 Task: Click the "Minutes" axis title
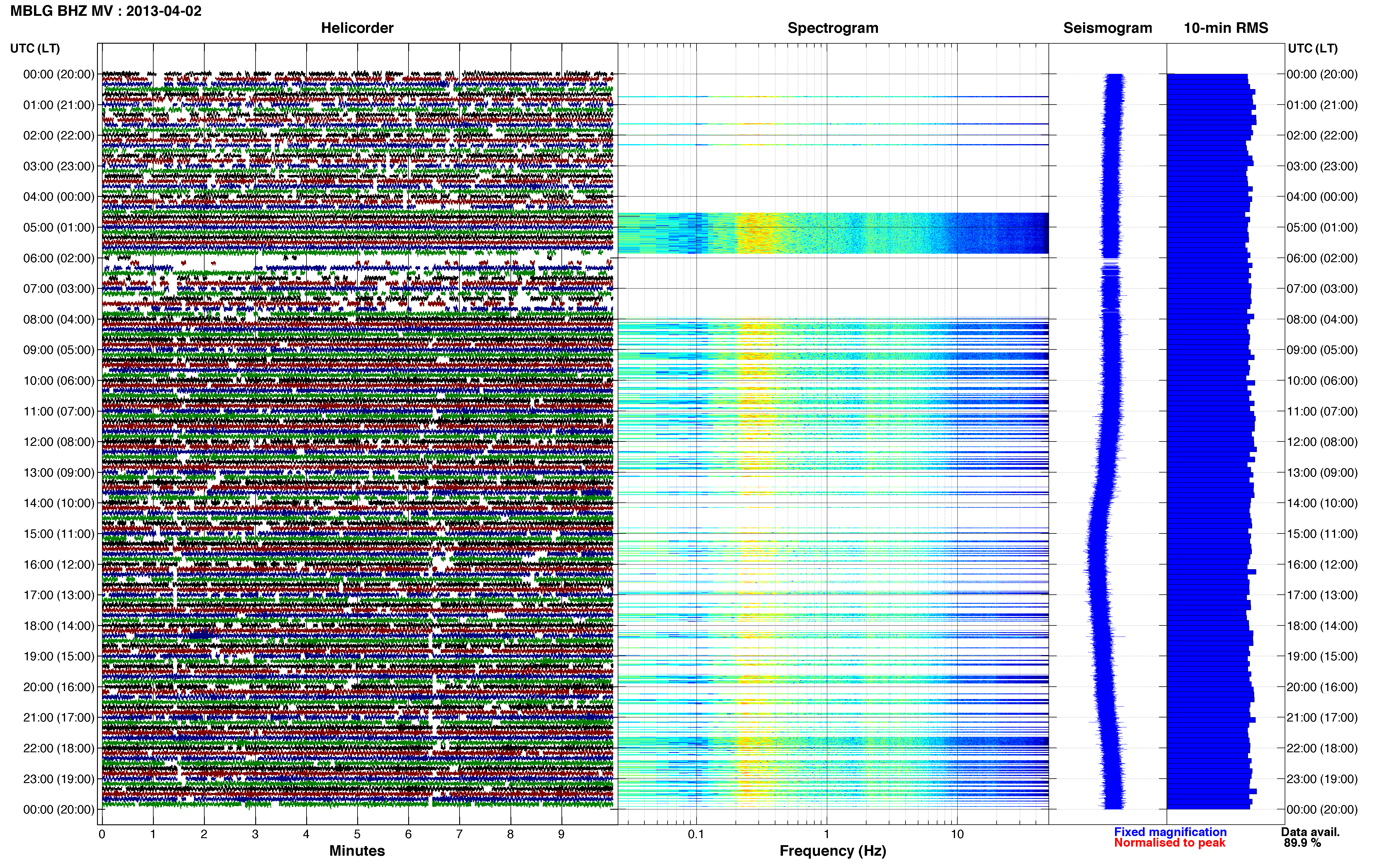(357, 851)
